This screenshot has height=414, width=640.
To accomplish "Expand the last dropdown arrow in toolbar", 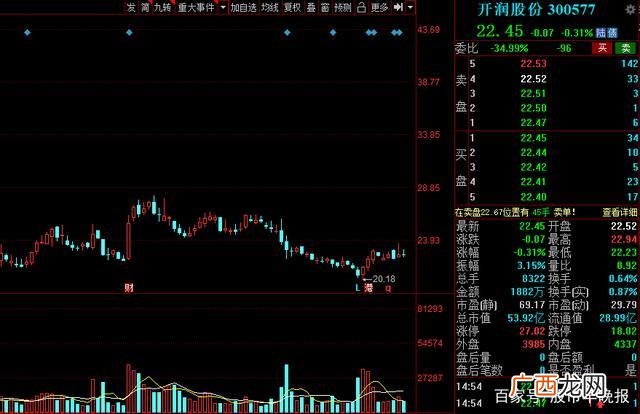I will pos(410,7).
